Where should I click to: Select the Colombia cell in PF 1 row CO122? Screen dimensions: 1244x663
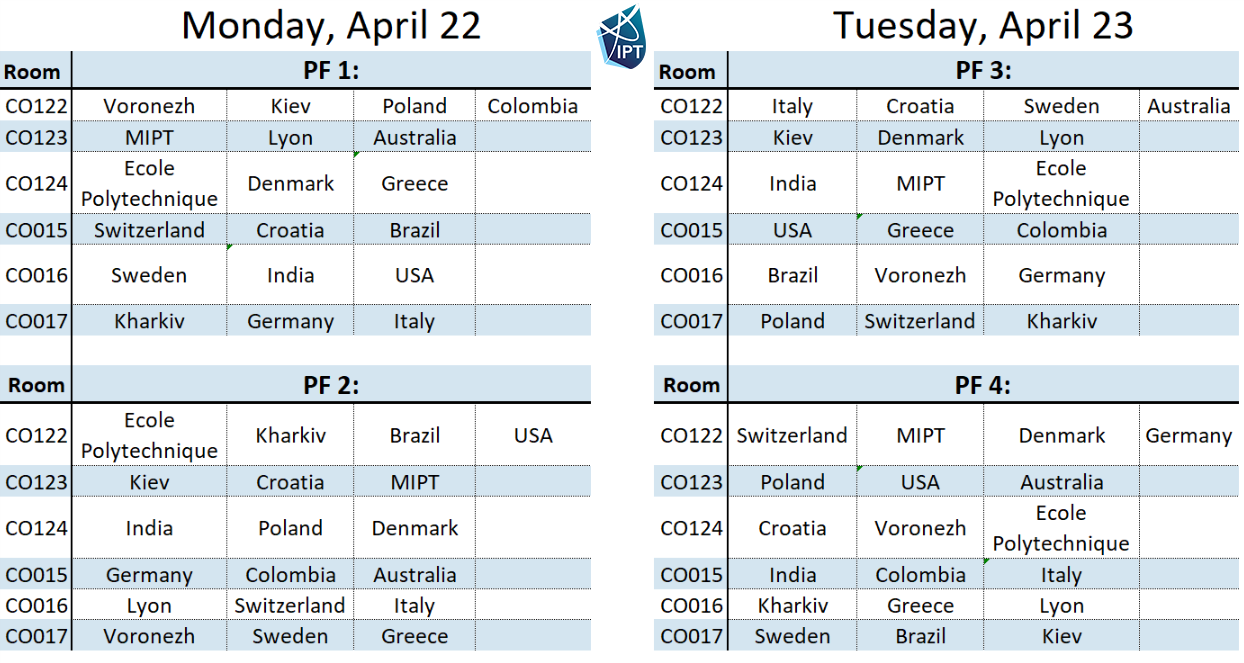[533, 106]
